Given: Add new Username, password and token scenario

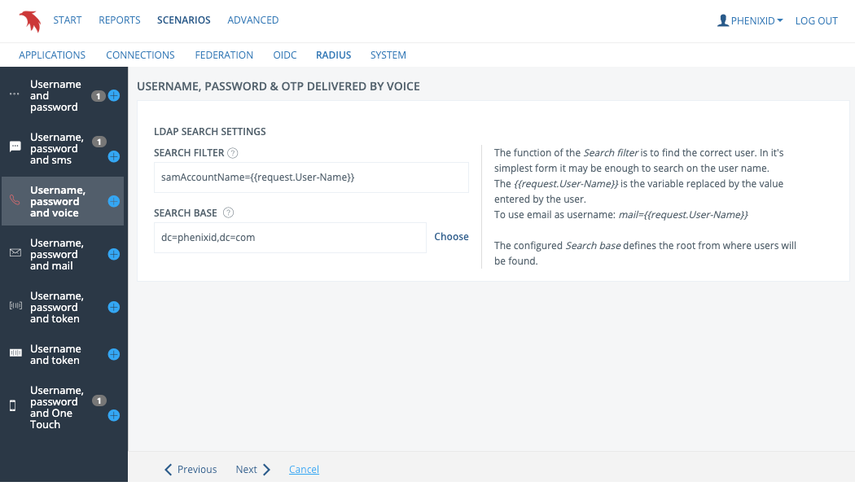Looking at the screenshot, I should pos(114,307).
